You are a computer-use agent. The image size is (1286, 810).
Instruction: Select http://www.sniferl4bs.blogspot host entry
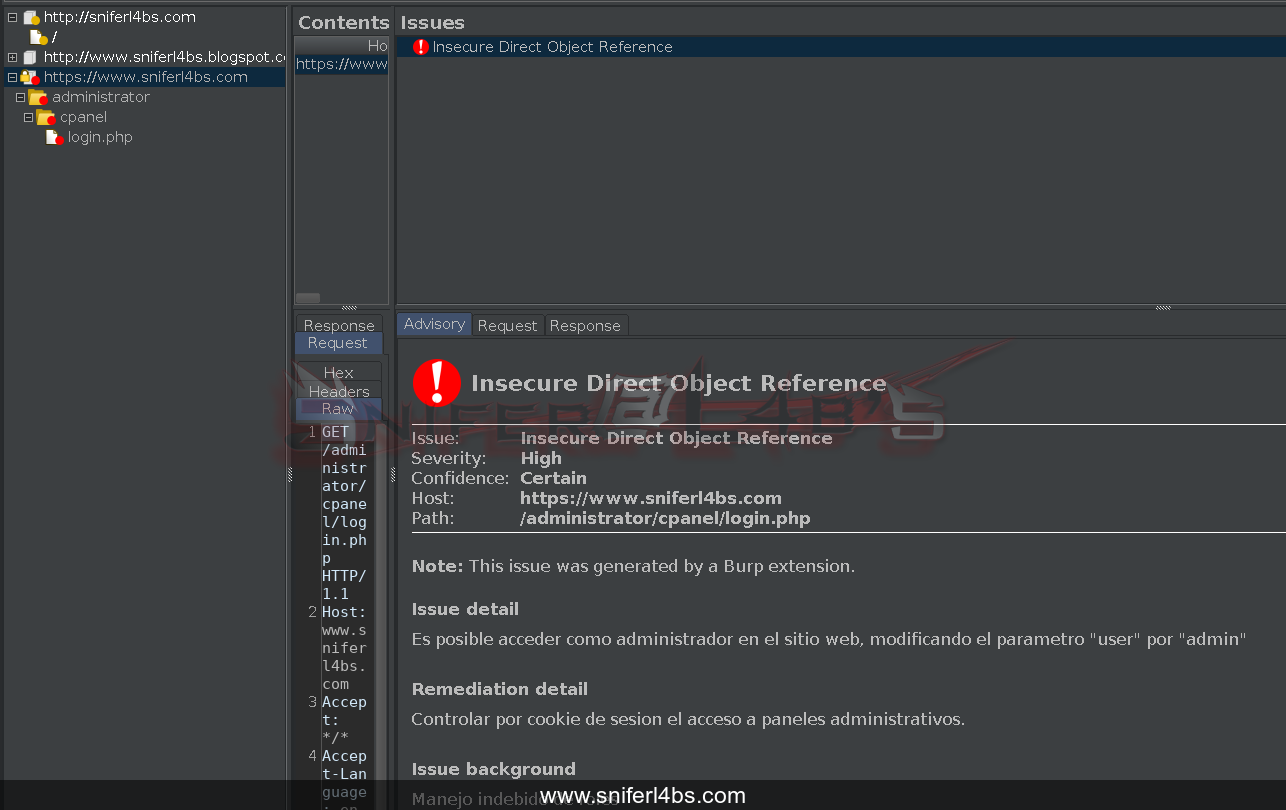coord(165,57)
